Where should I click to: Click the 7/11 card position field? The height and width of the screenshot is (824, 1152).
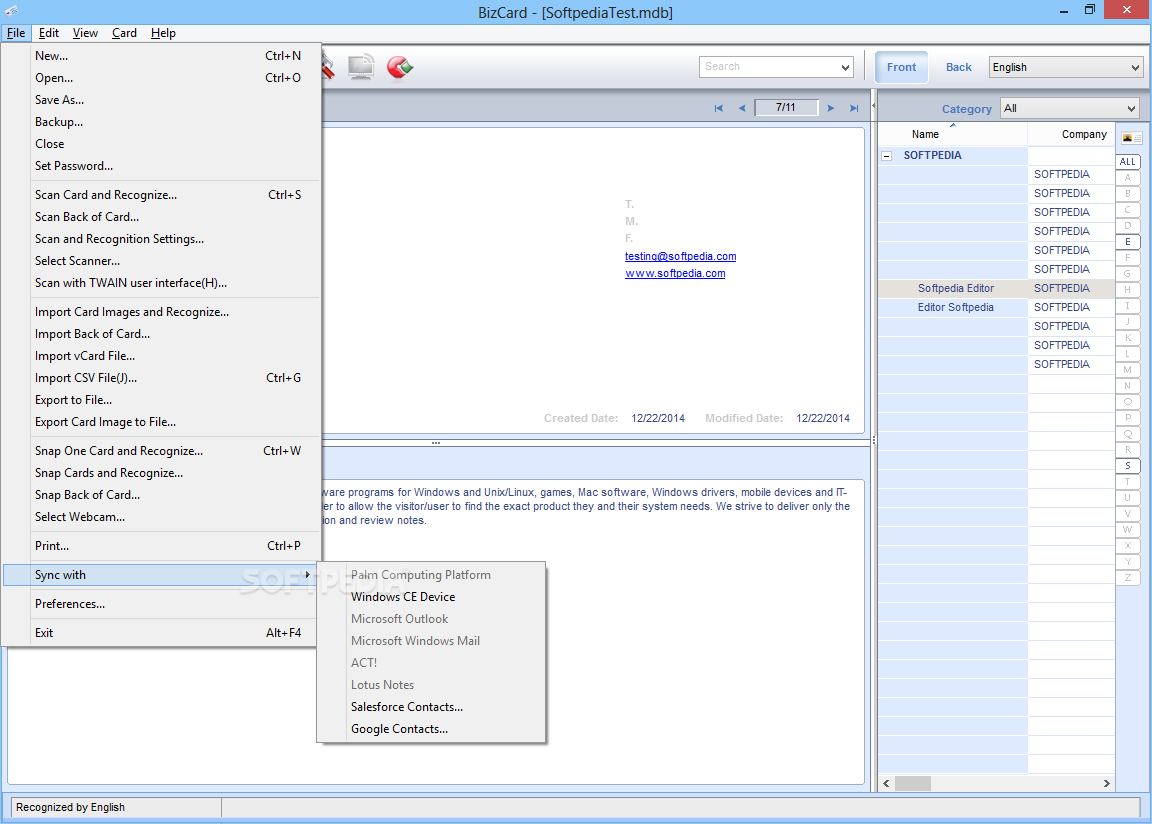[x=786, y=107]
